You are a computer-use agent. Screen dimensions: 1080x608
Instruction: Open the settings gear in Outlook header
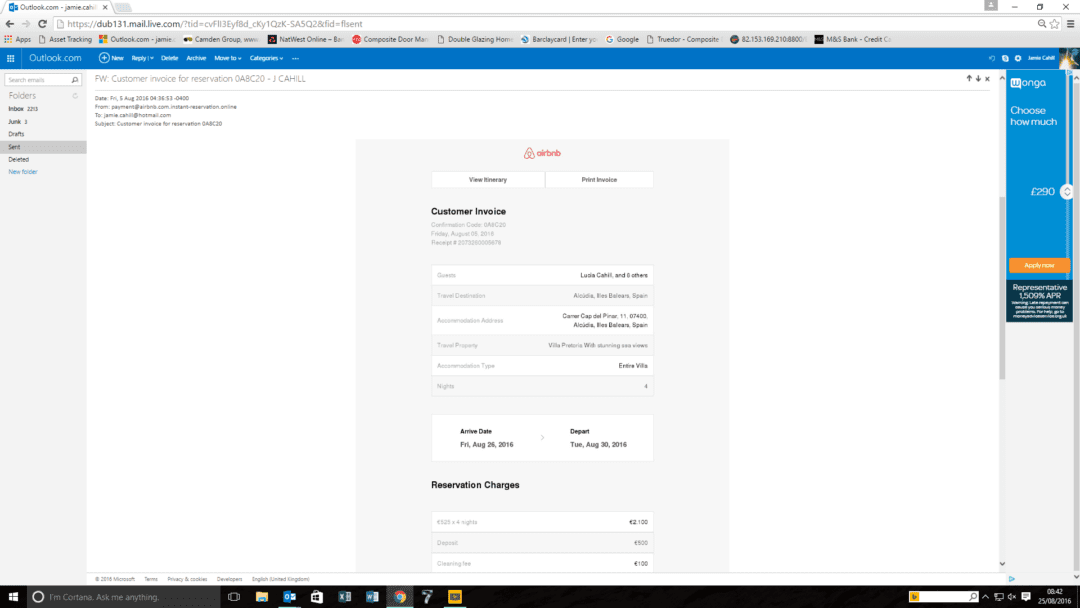[x=1018, y=59]
